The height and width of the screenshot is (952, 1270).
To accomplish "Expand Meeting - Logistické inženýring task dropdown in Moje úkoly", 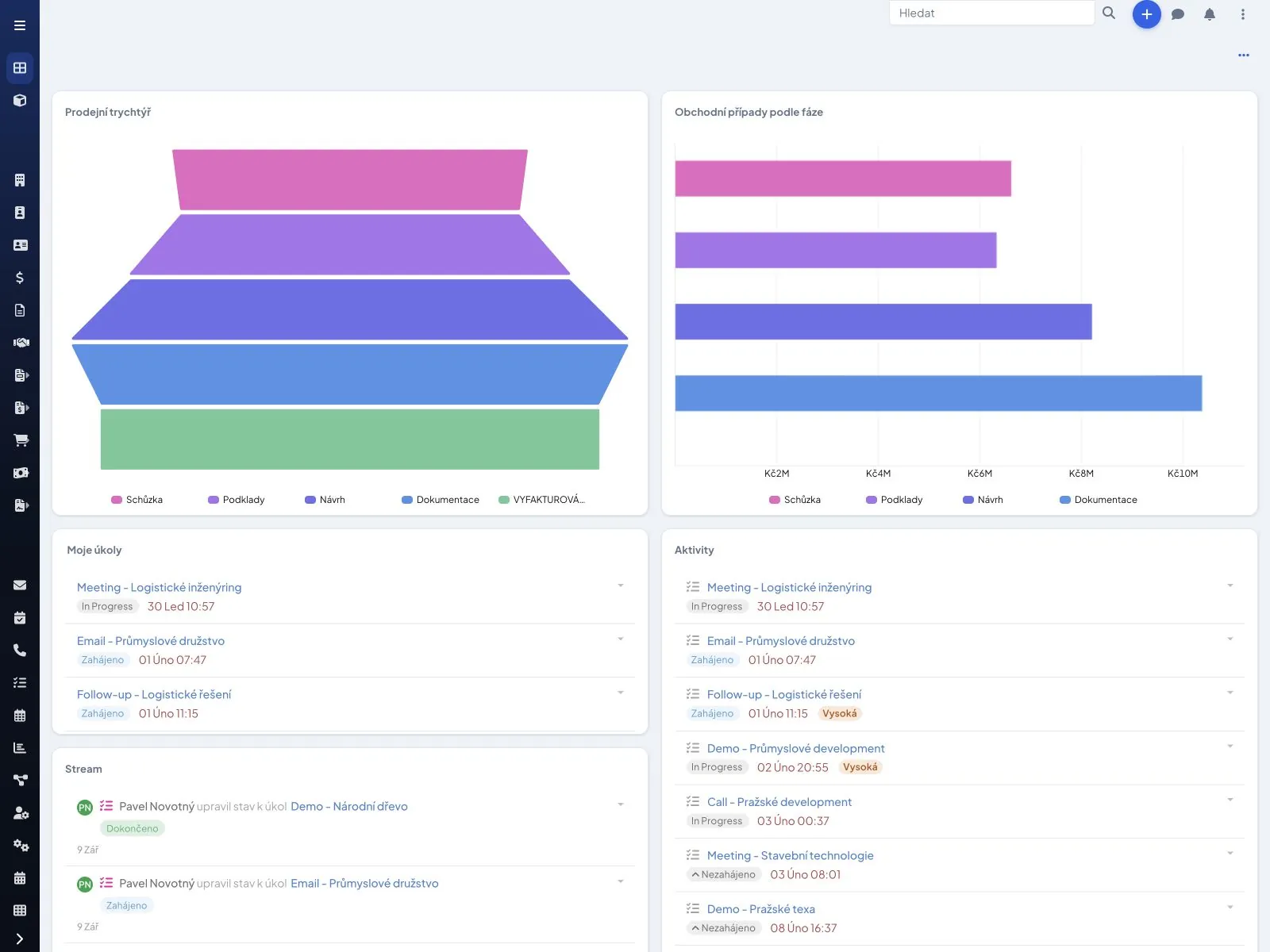I will (x=621, y=585).
